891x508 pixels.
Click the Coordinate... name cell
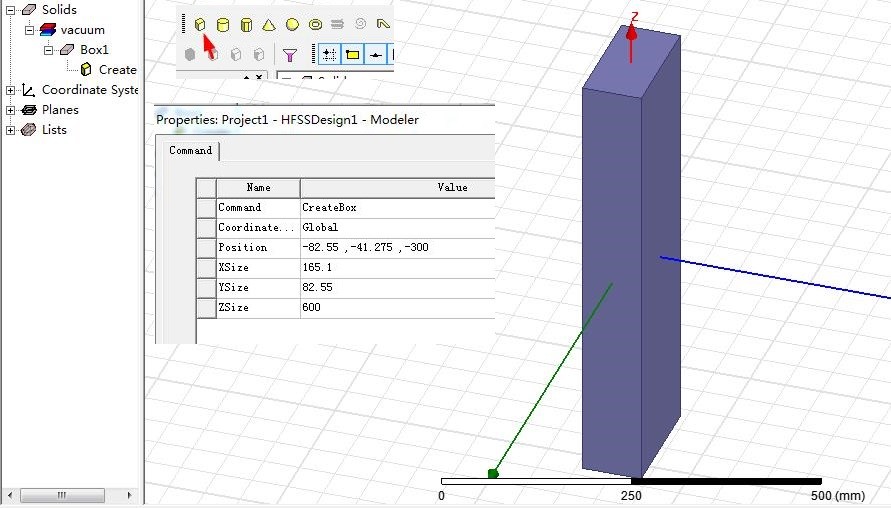[259, 227]
